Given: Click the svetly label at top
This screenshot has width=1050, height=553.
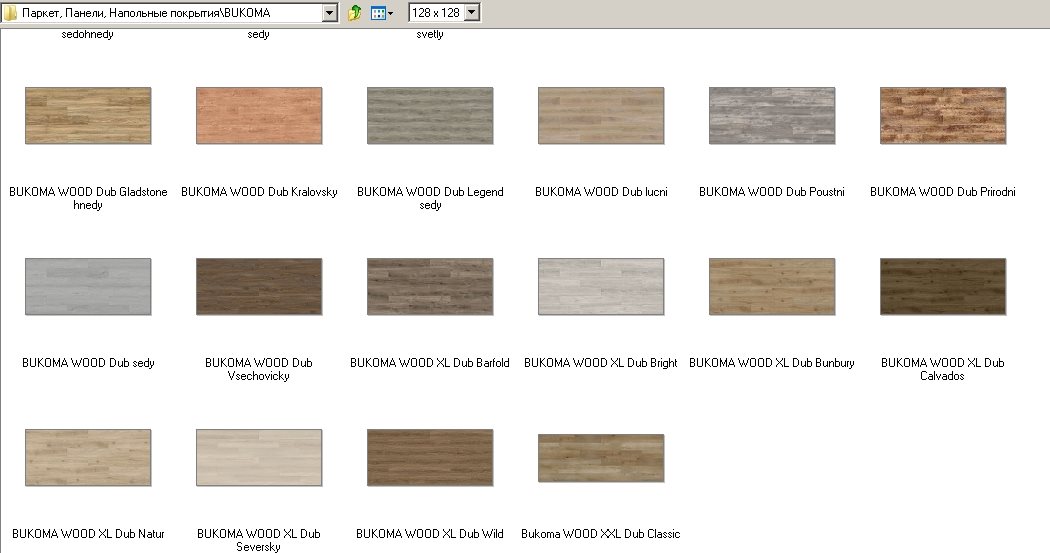Looking at the screenshot, I should (x=430, y=34).
